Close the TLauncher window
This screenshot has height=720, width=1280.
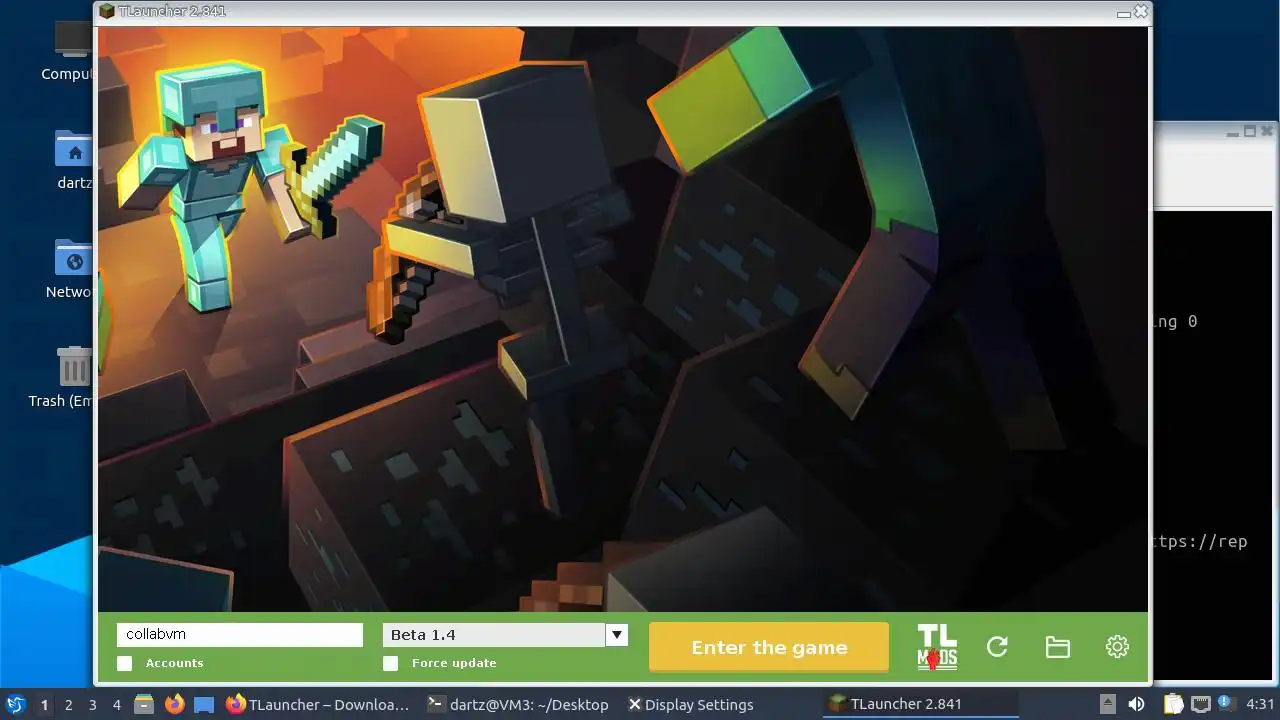click(x=1140, y=11)
